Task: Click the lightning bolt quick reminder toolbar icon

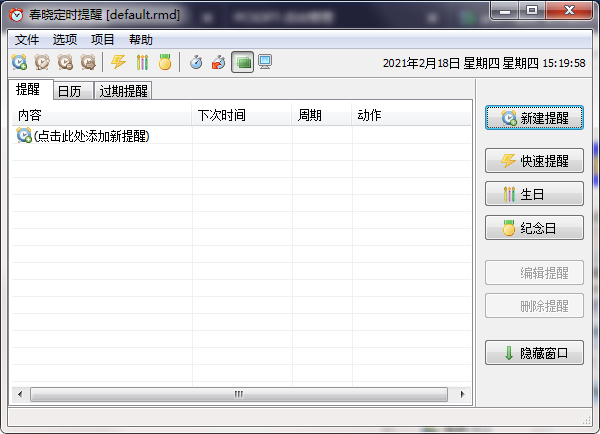Action: tap(119, 62)
